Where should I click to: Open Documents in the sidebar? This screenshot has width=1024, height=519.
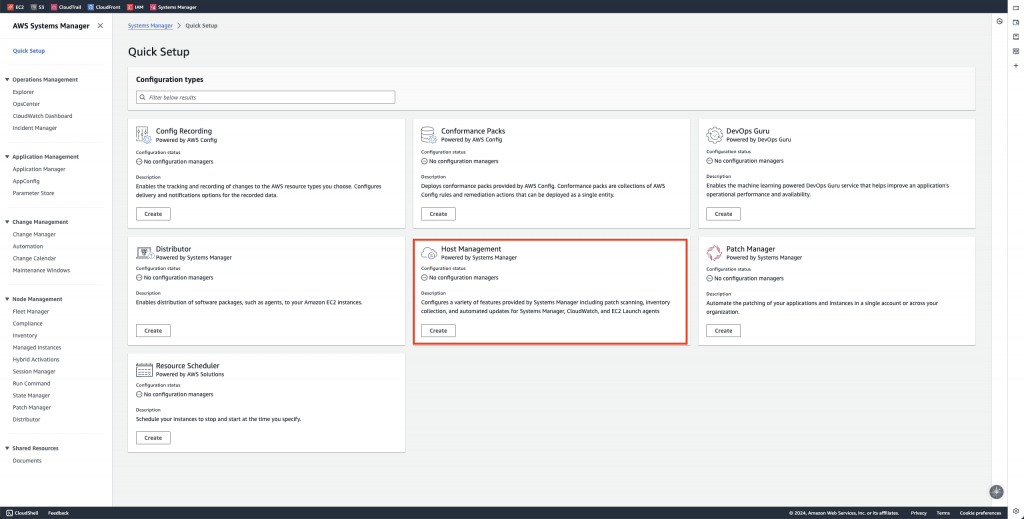point(27,461)
